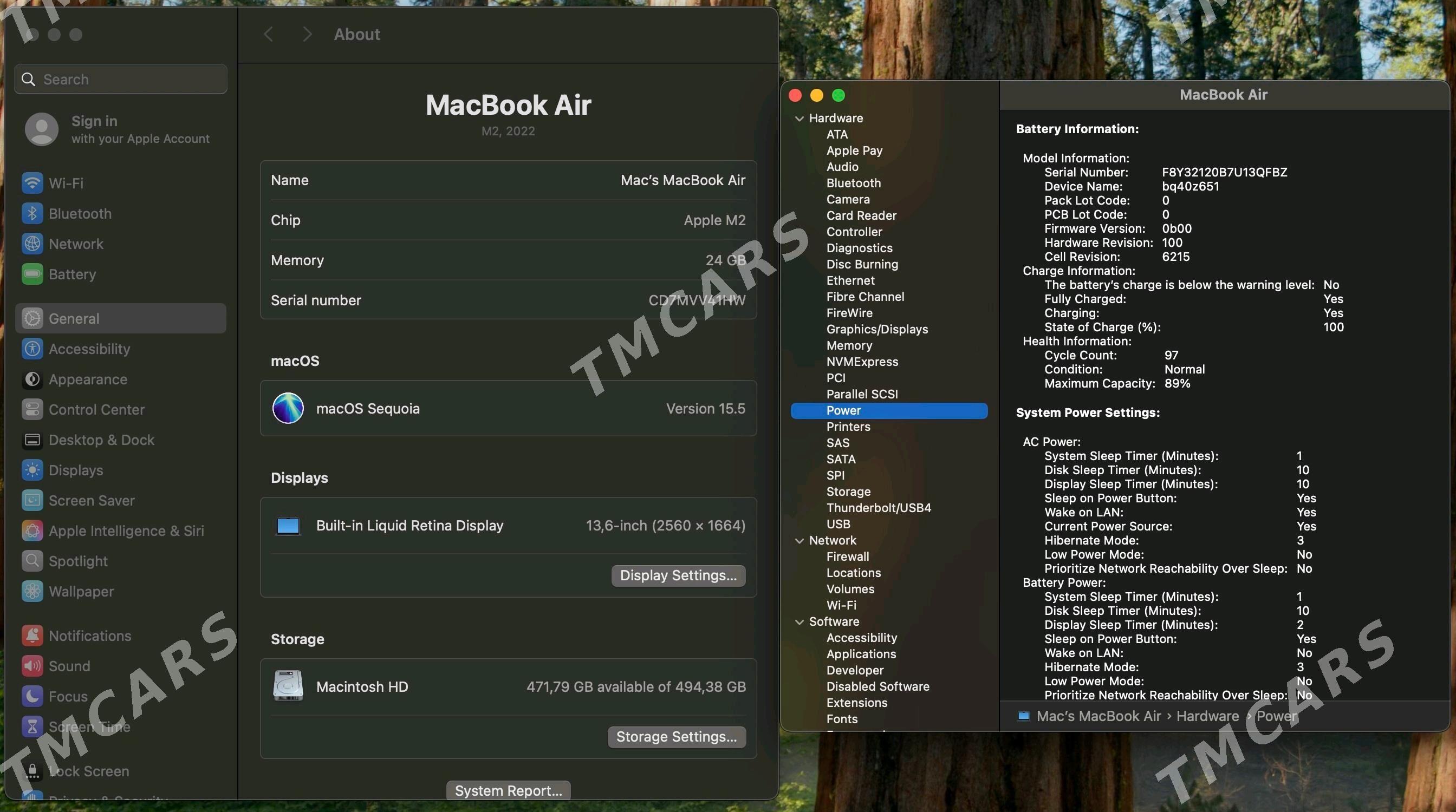Go forward with the right chevron

click(x=307, y=35)
